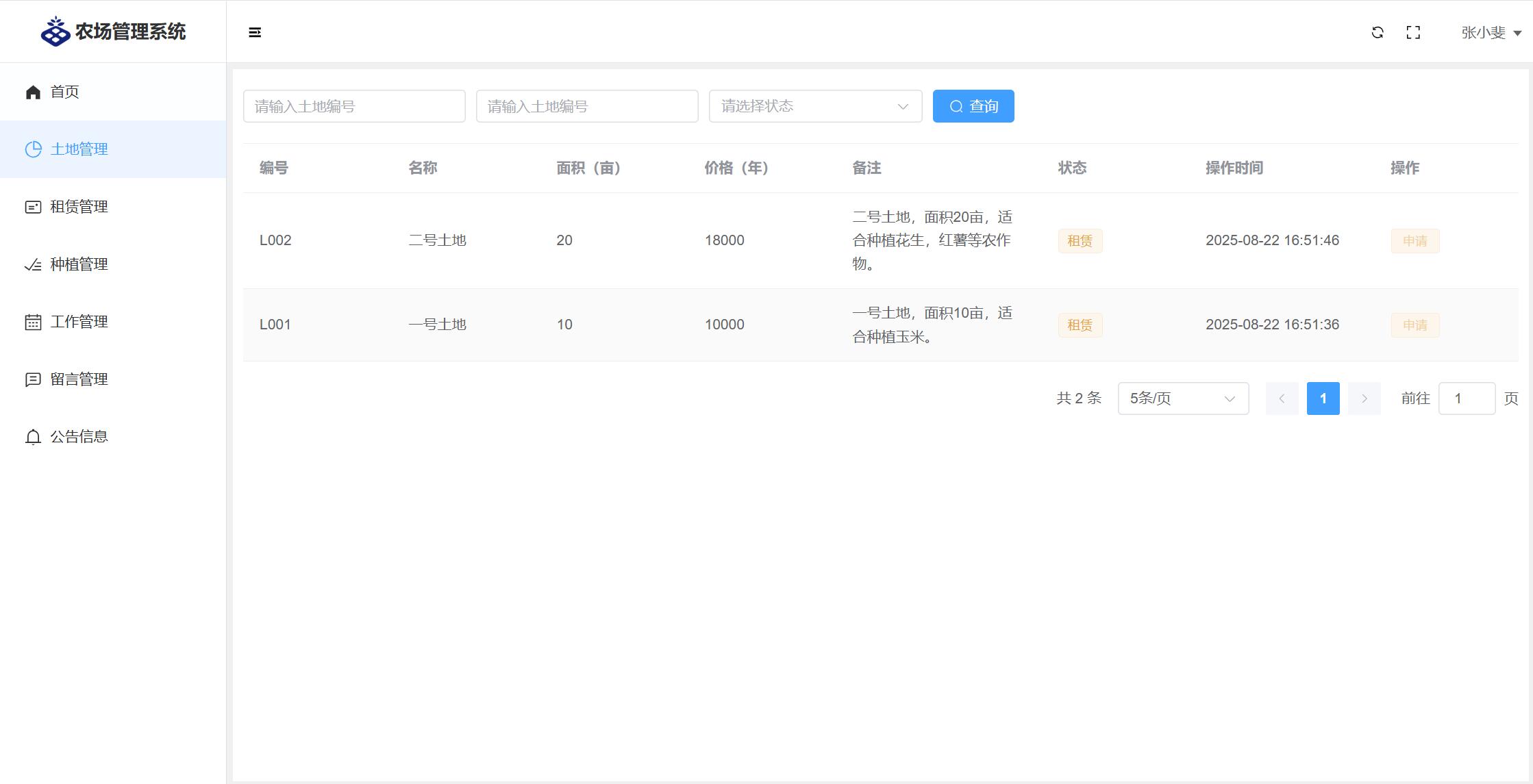Expand the 5条/页 page size selector
The height and width of the screenshot is (784, 1533).
[1183, 399]
